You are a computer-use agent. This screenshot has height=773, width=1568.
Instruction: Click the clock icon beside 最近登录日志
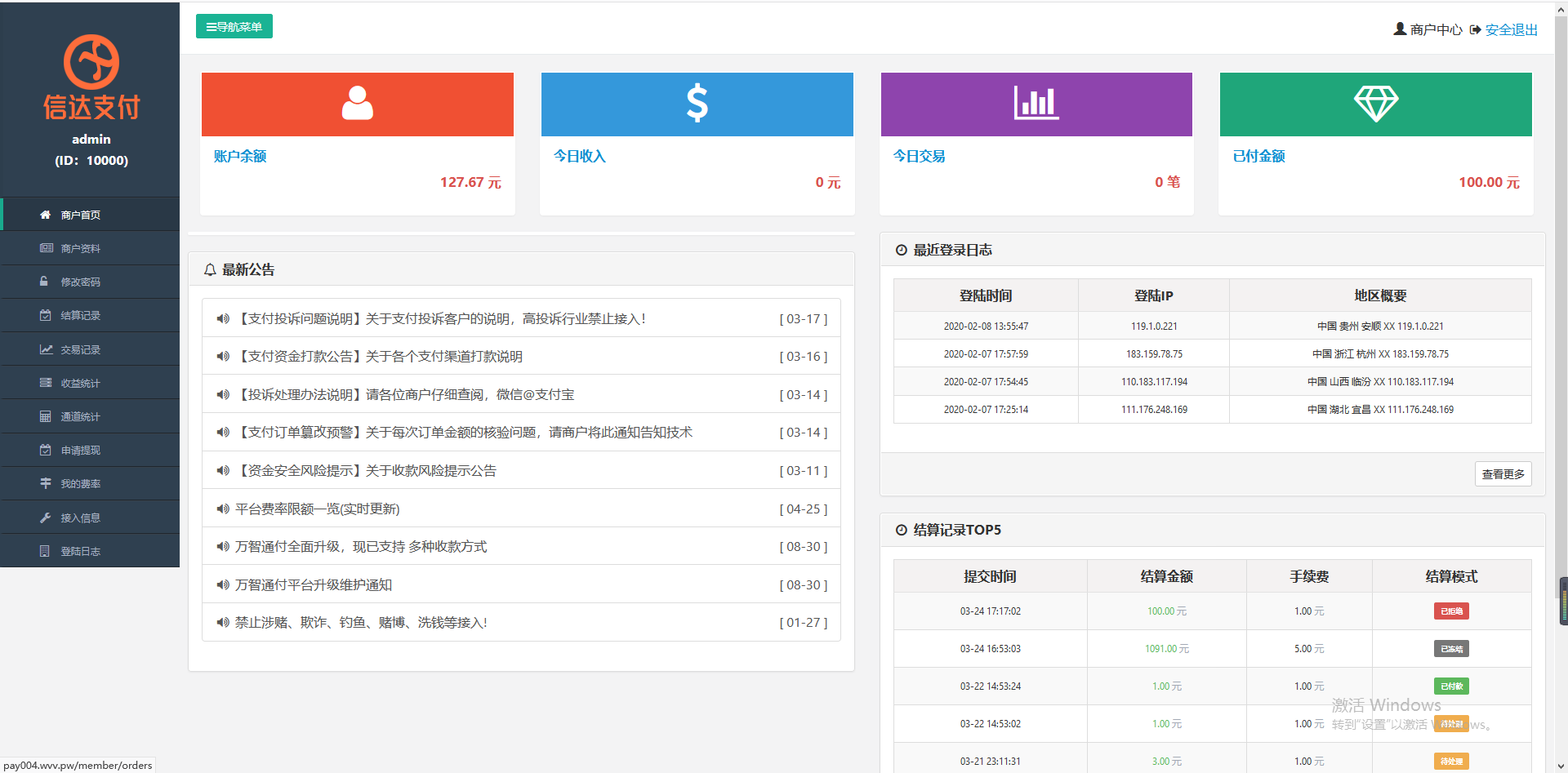902,250
